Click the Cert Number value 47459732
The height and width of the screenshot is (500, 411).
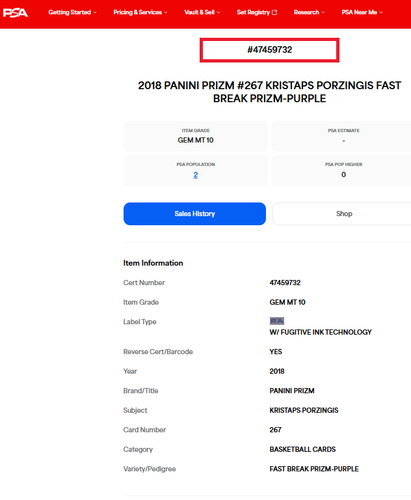pyautogui.click(x=285, y=283)
